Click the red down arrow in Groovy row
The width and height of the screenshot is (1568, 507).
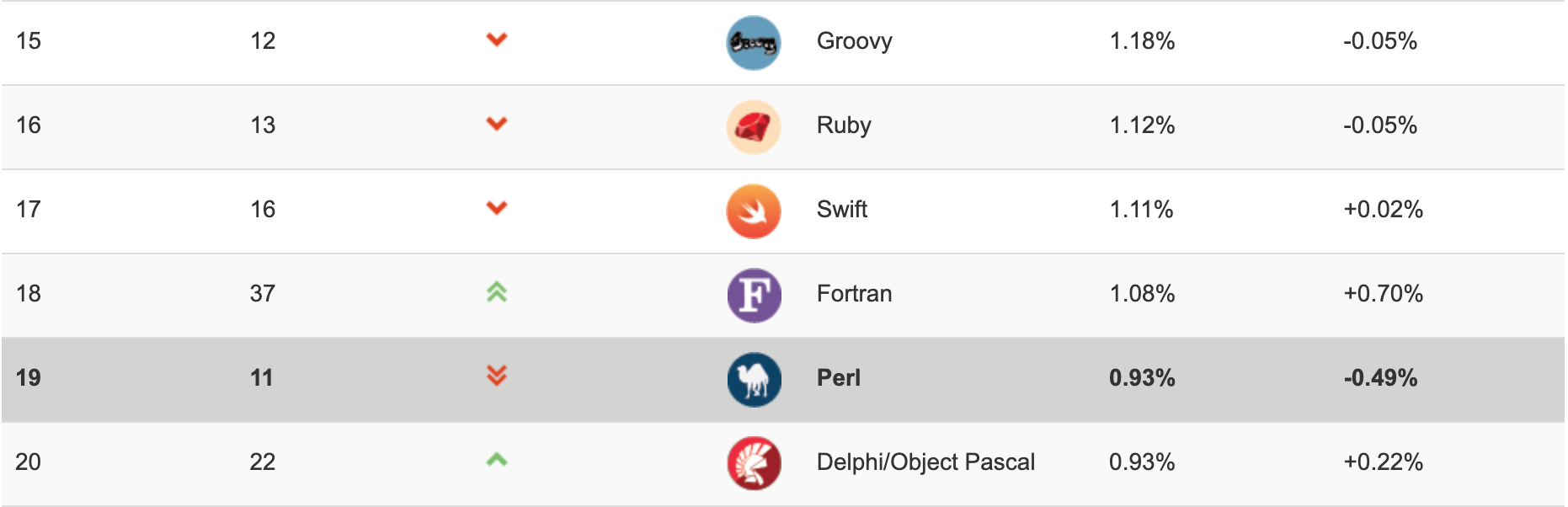point(497,40)
